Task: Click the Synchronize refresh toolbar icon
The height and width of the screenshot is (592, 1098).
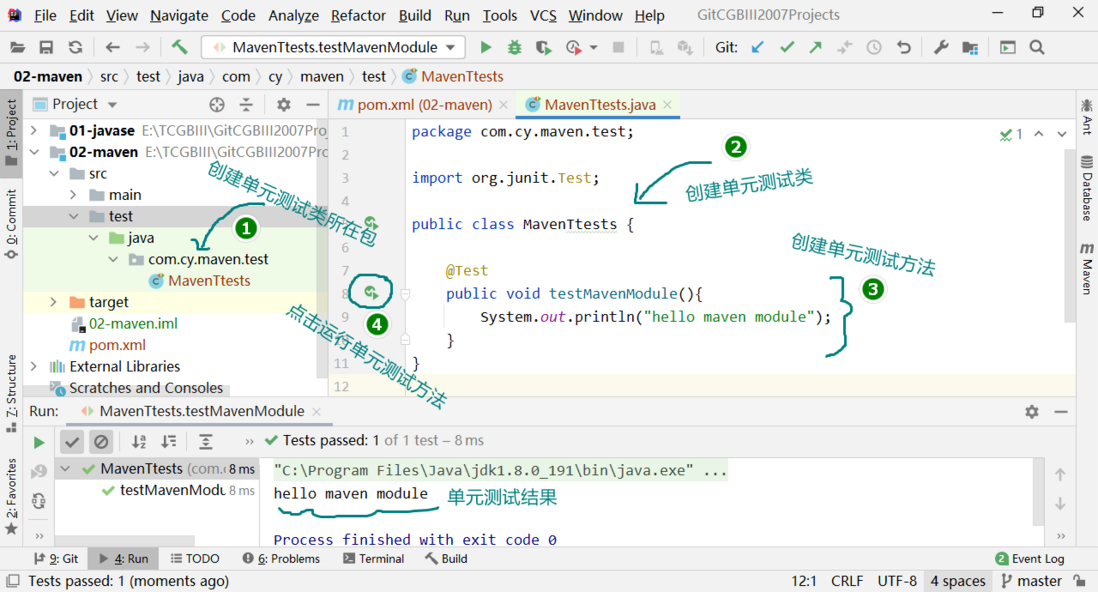Action: (x=75, y=48)
